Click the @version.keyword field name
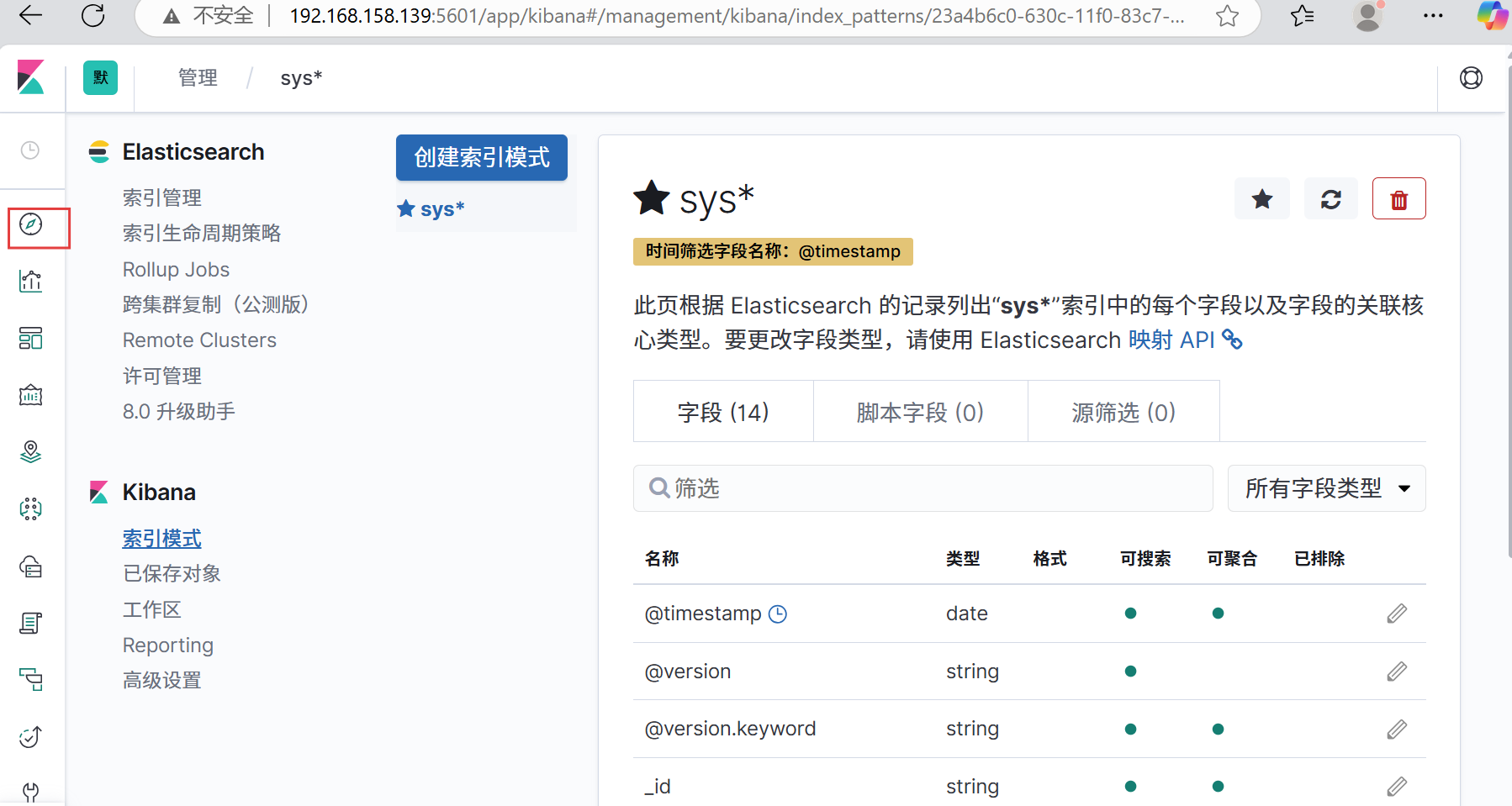The width and height of the screenshot is (1512, 806). click(x=730, y=729)
